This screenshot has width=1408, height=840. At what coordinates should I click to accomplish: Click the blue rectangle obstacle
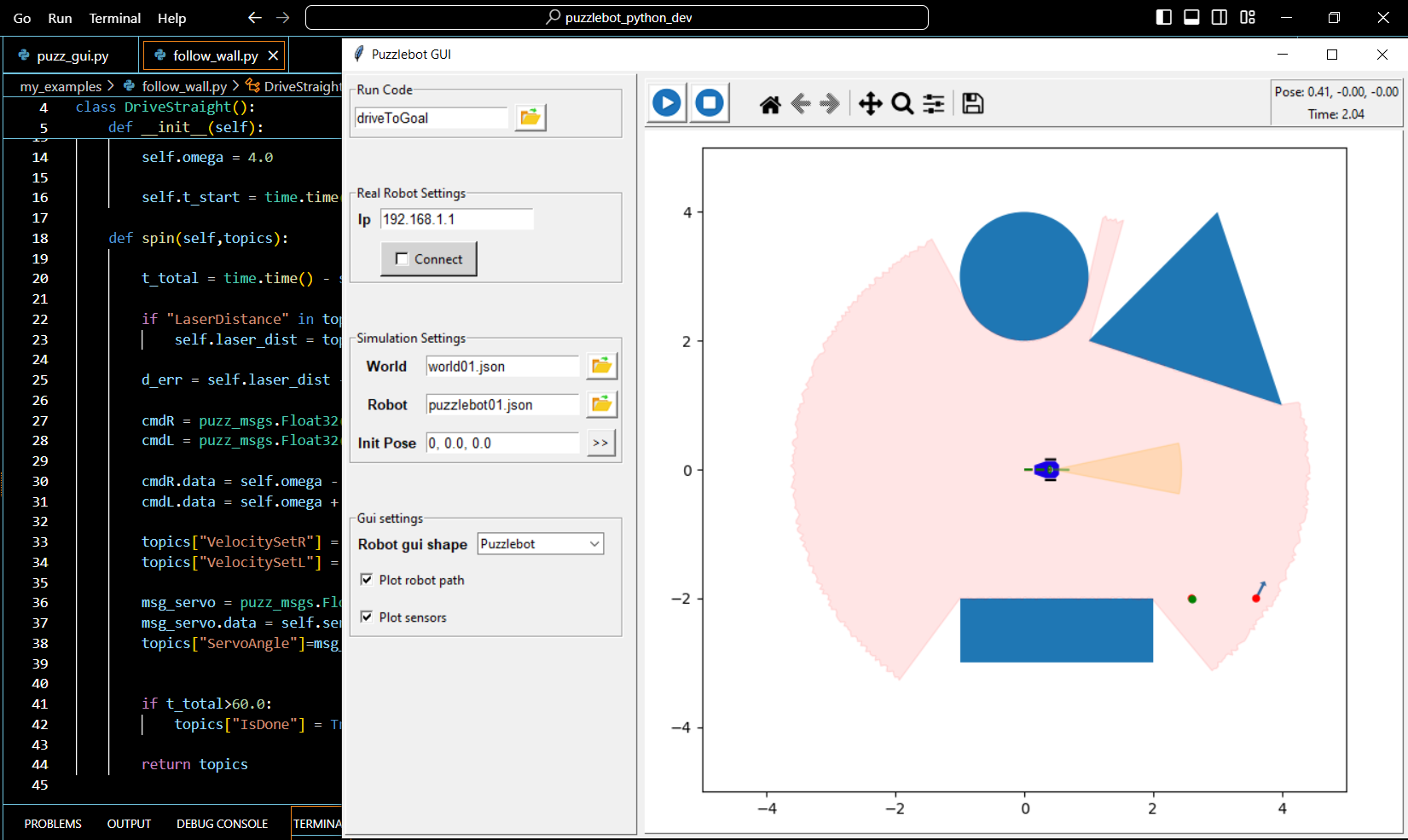coord(1057,630)
